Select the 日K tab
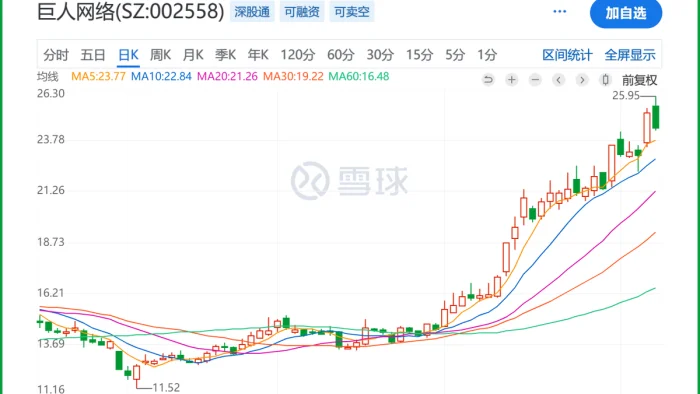Image resolution: width=700 pixels, height=394 pixels. [128, 55]
